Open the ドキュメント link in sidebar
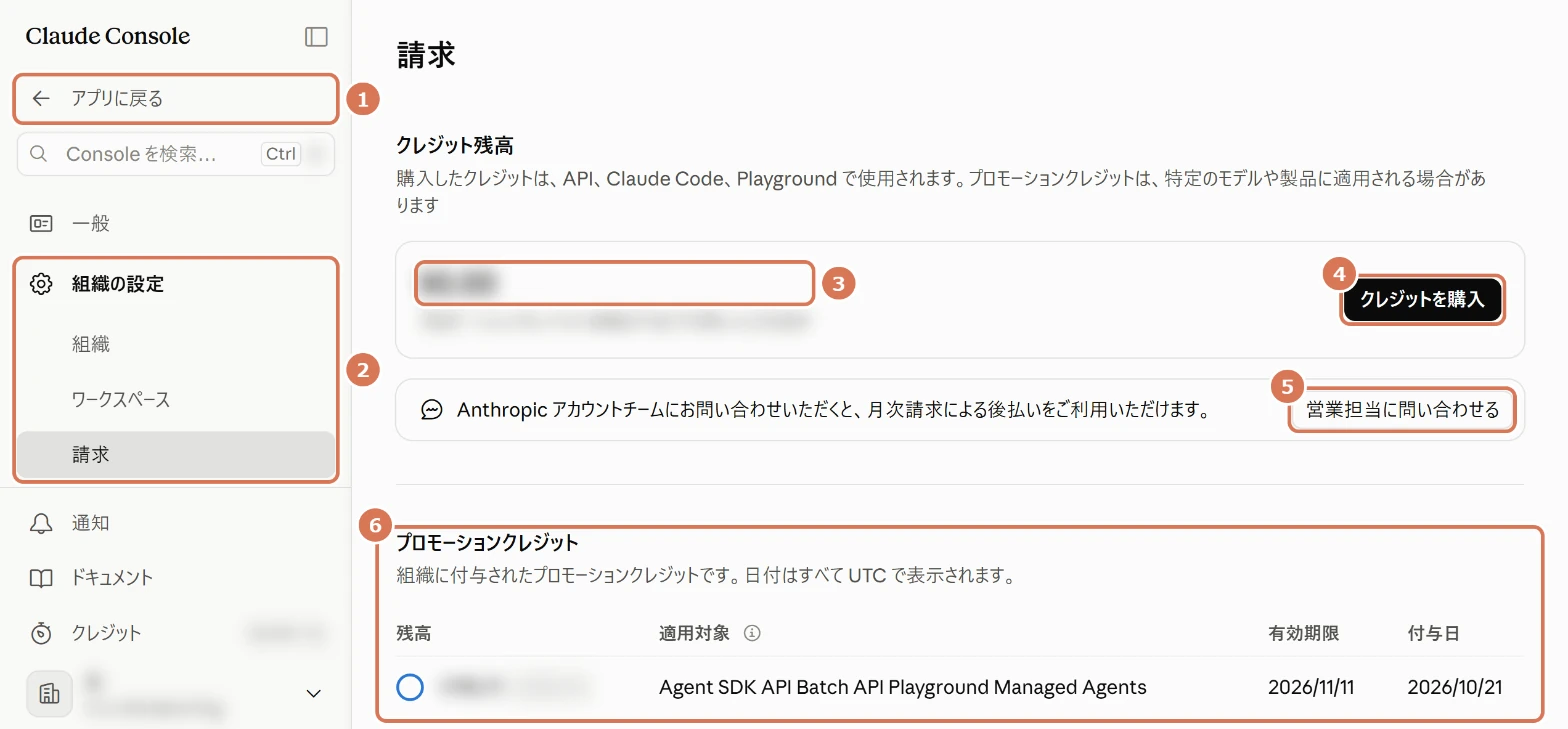 point(176,578)
